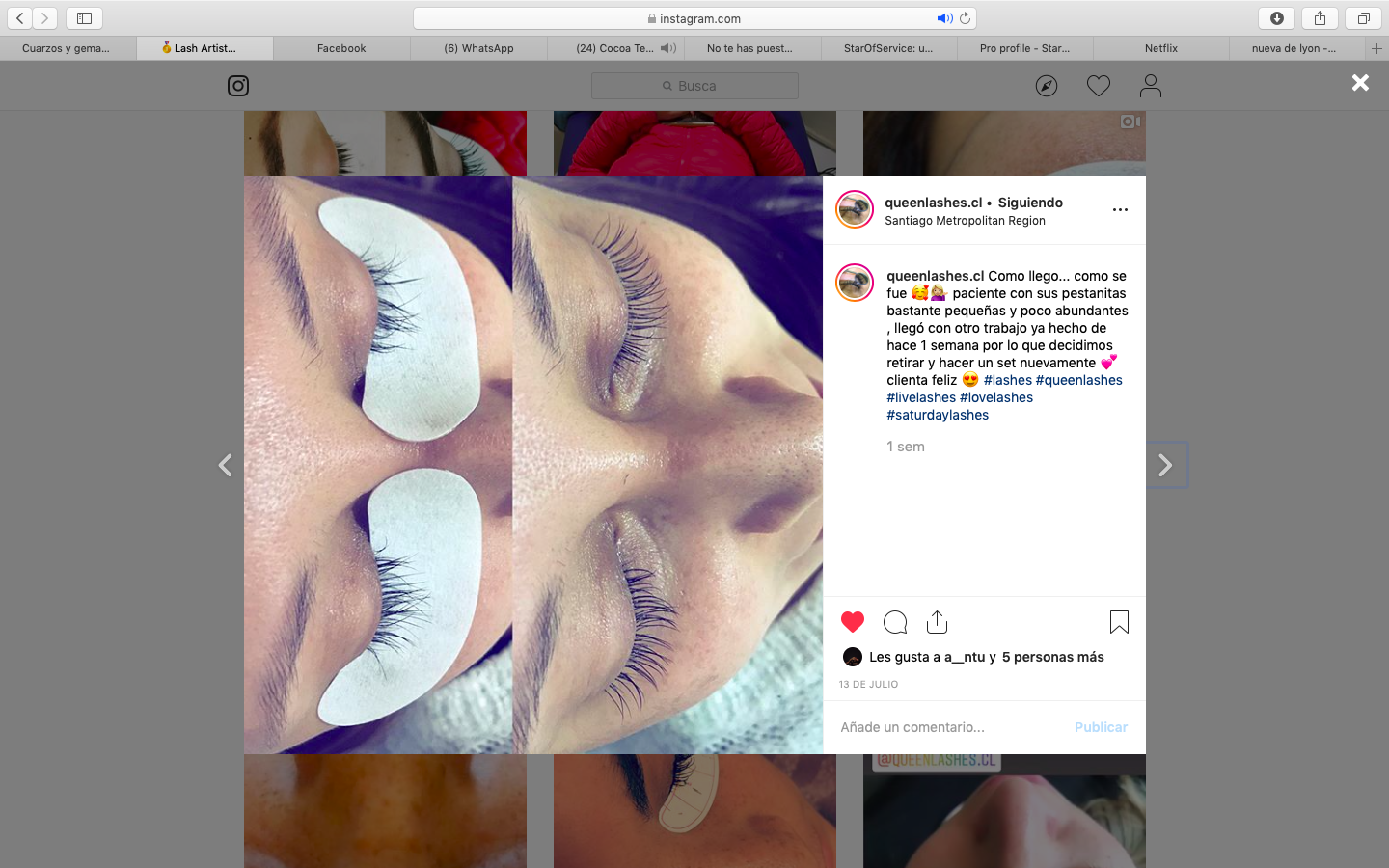Open the three-dot post options menu
The width and height of the screenshot is (1389, 868).
point(1120,209)
